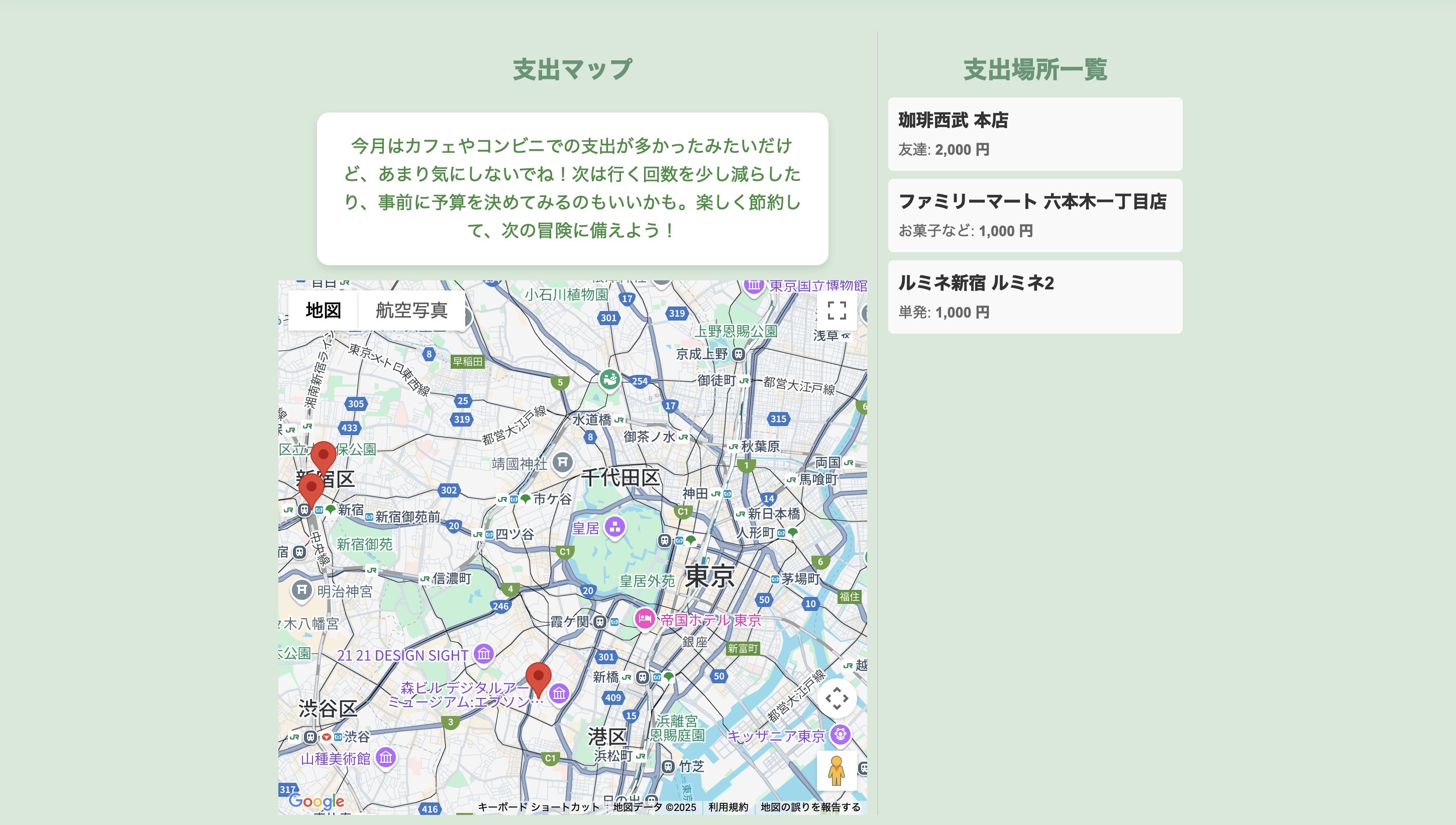The image size is (1456, 825).
Task: Click the 支出マップ heading
Action: [572, 70]
